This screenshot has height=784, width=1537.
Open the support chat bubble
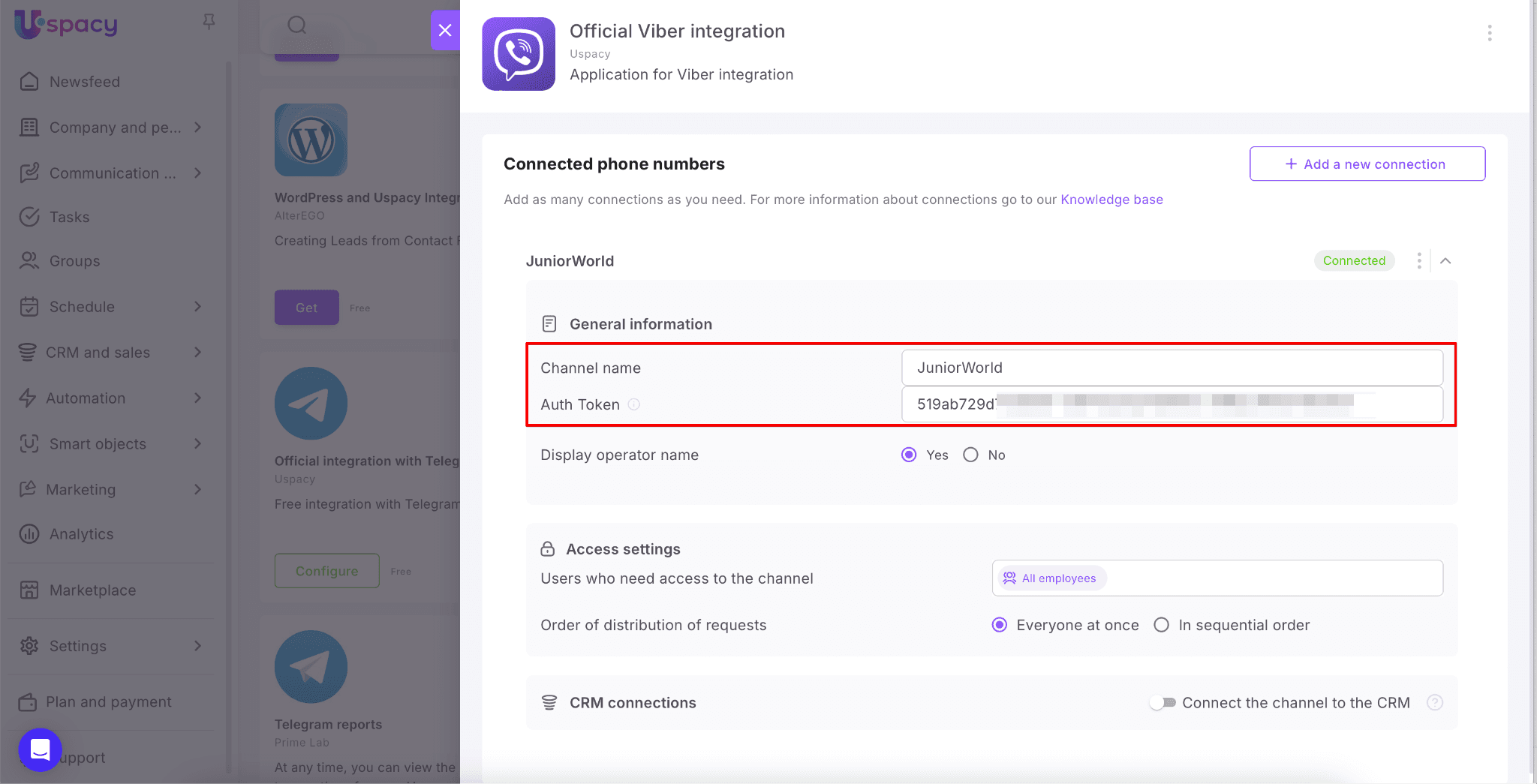(41, 749)
